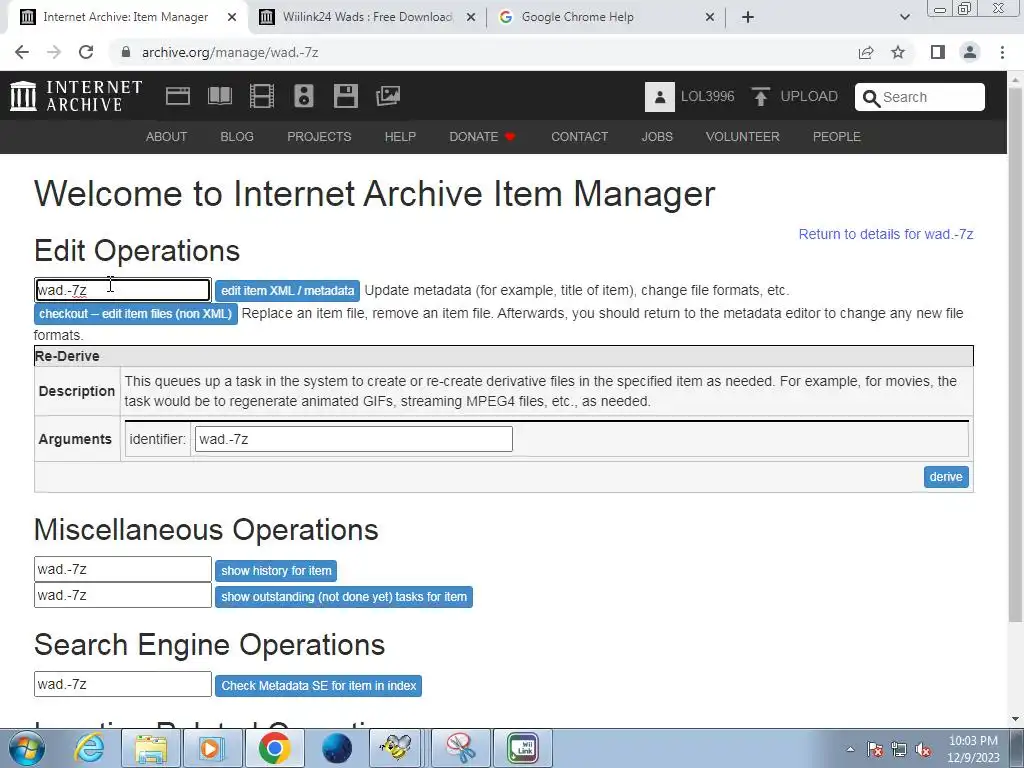The width and height of the screenshot is (1024, 768).
Task: Click the magnifier icon in Search box
Action: (871, 98)
